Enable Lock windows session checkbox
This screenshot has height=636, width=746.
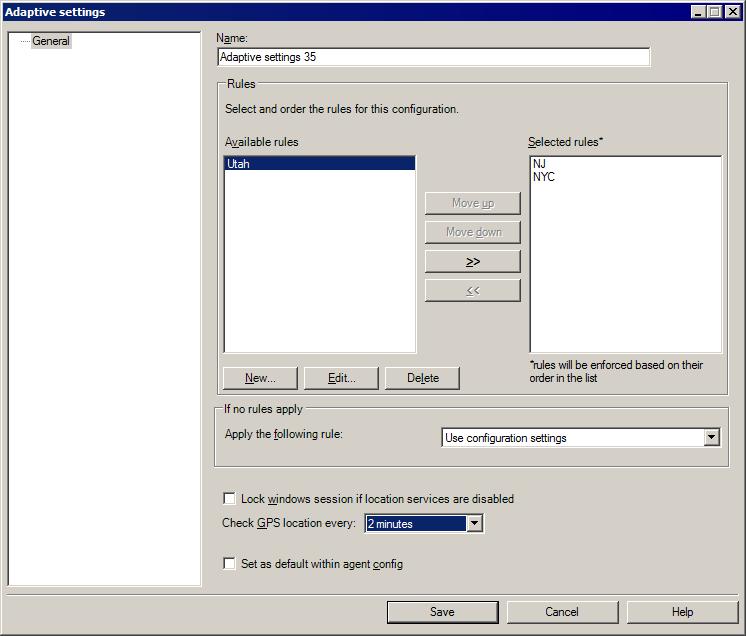pyautogui.click(x=230, y=499)
